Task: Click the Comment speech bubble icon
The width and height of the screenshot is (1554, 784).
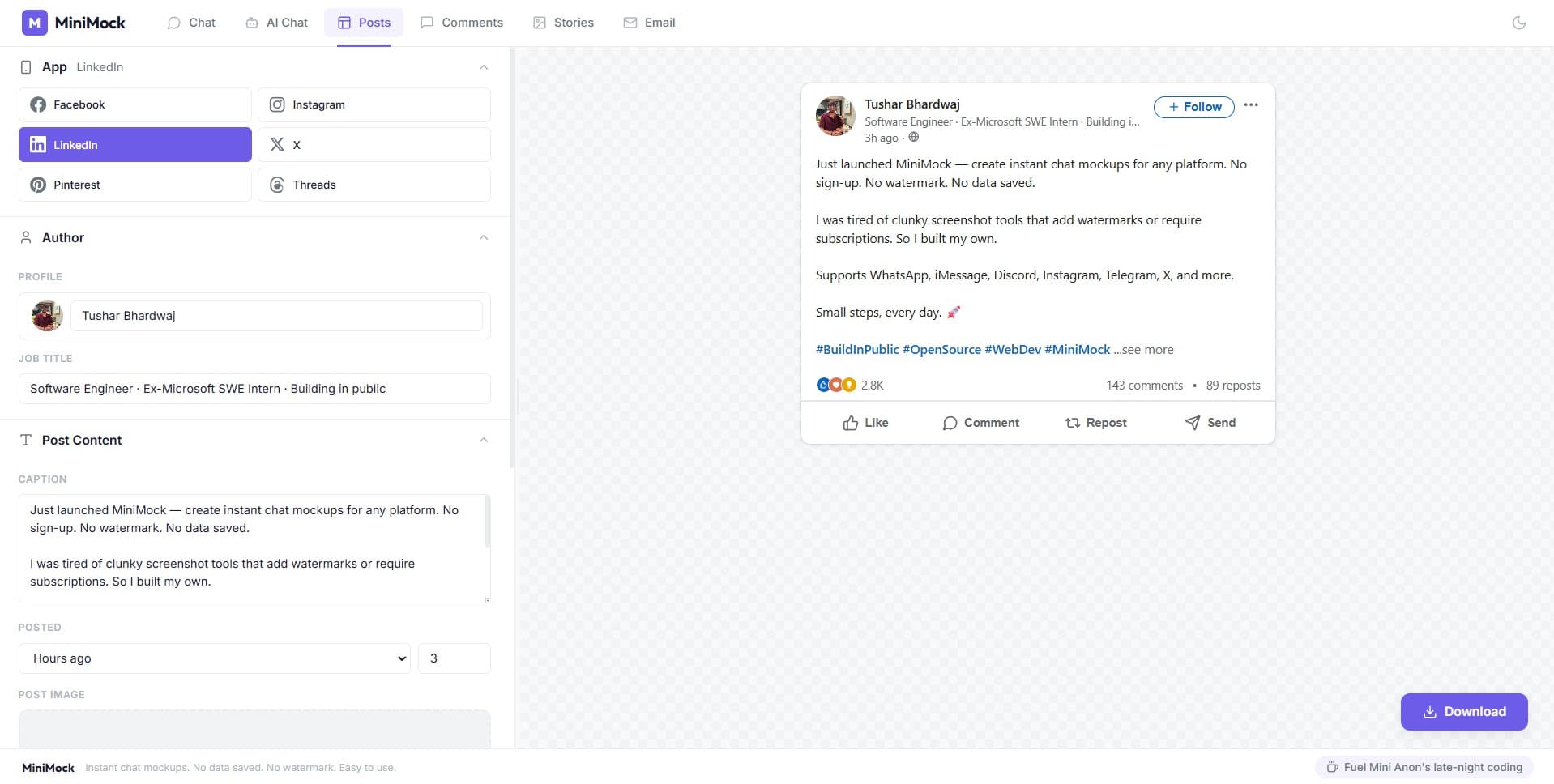Action: point(950,424)
